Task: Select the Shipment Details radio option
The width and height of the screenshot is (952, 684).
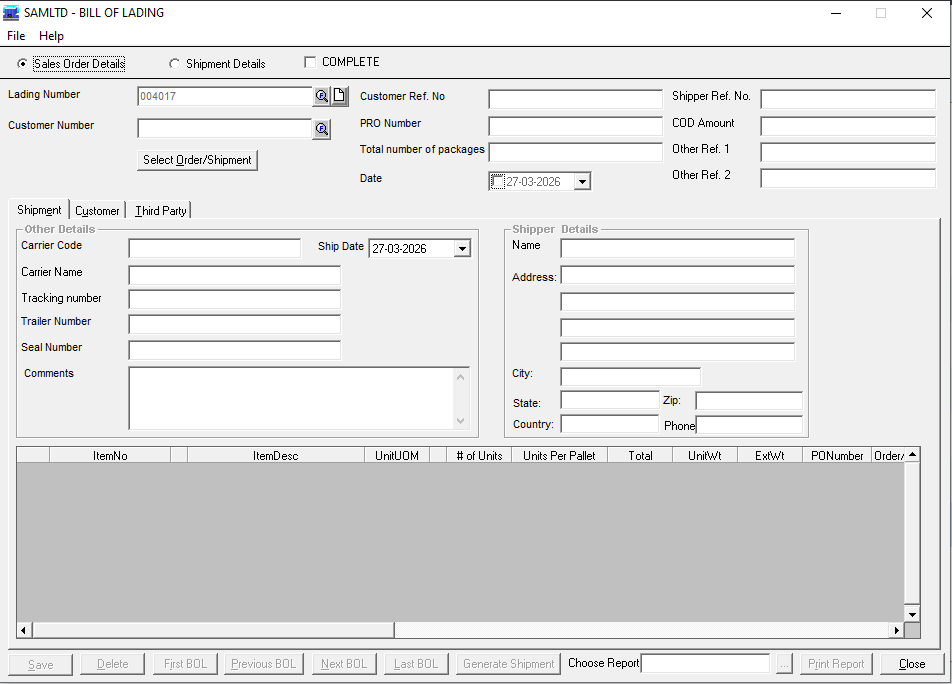Action: (175, 64)
